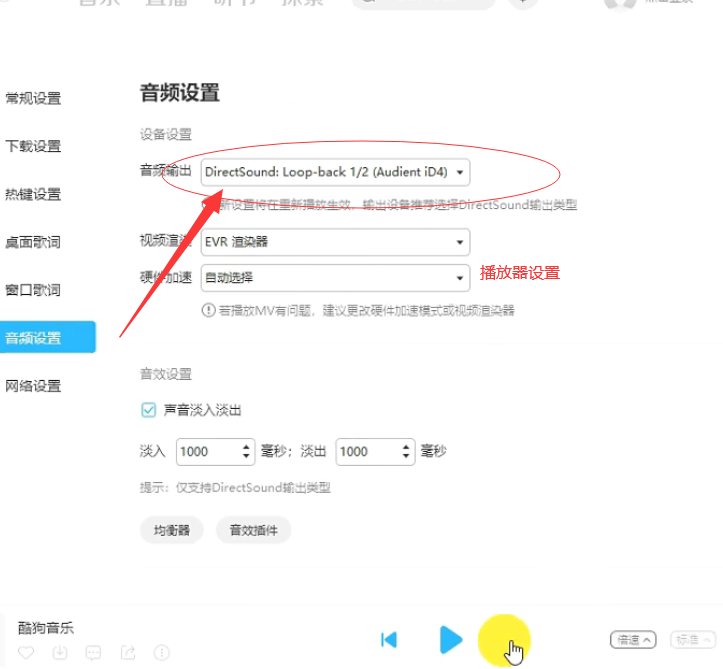Toggle the 声音淡入淡出 checkbox
The image size is (723, 669).
click(148, 410)
